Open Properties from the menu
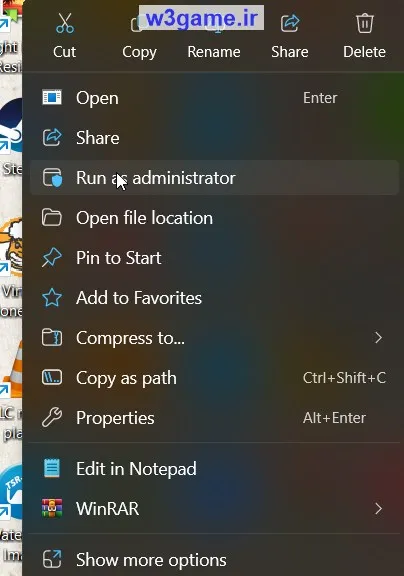This screenshot has width=404, height=576. [214, 418]
